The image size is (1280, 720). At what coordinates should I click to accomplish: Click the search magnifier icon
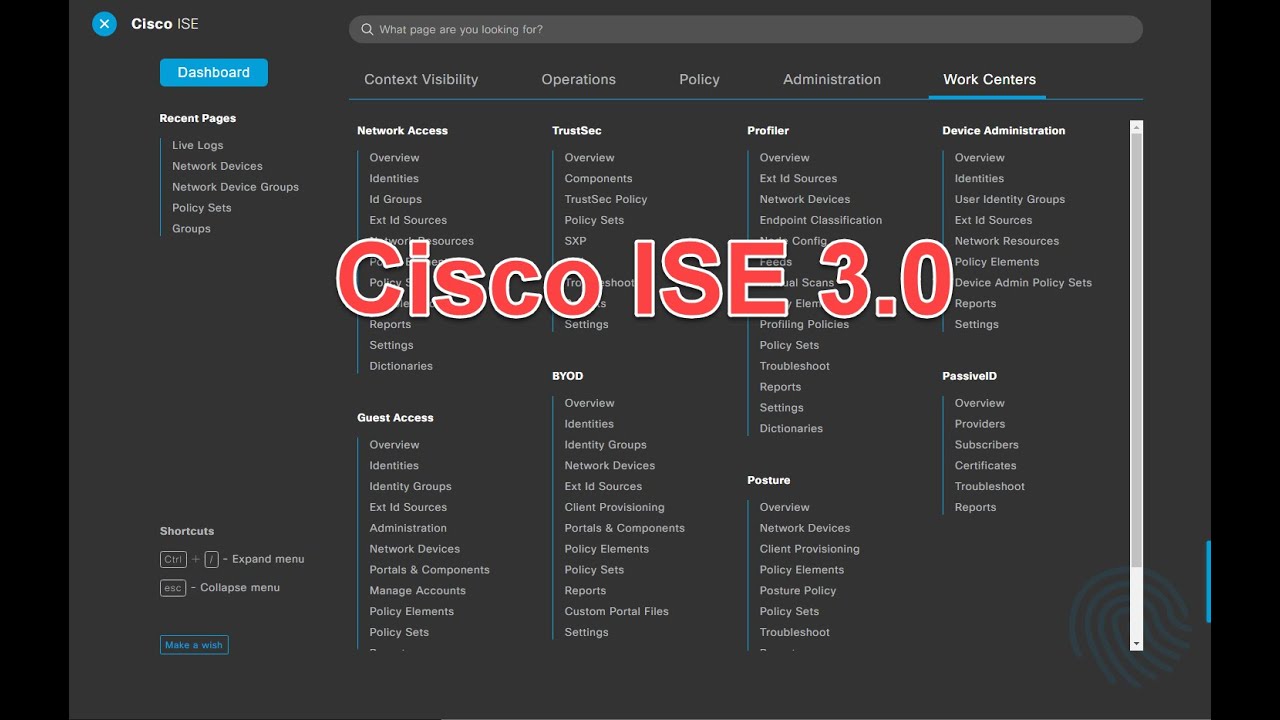pyautogui.click(x=367, y=30)
